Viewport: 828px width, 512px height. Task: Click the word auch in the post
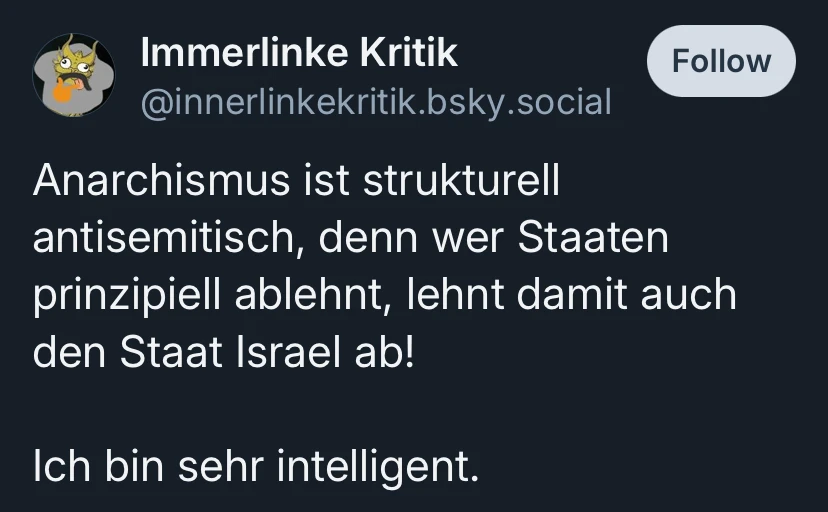click(x=689, y=297)
